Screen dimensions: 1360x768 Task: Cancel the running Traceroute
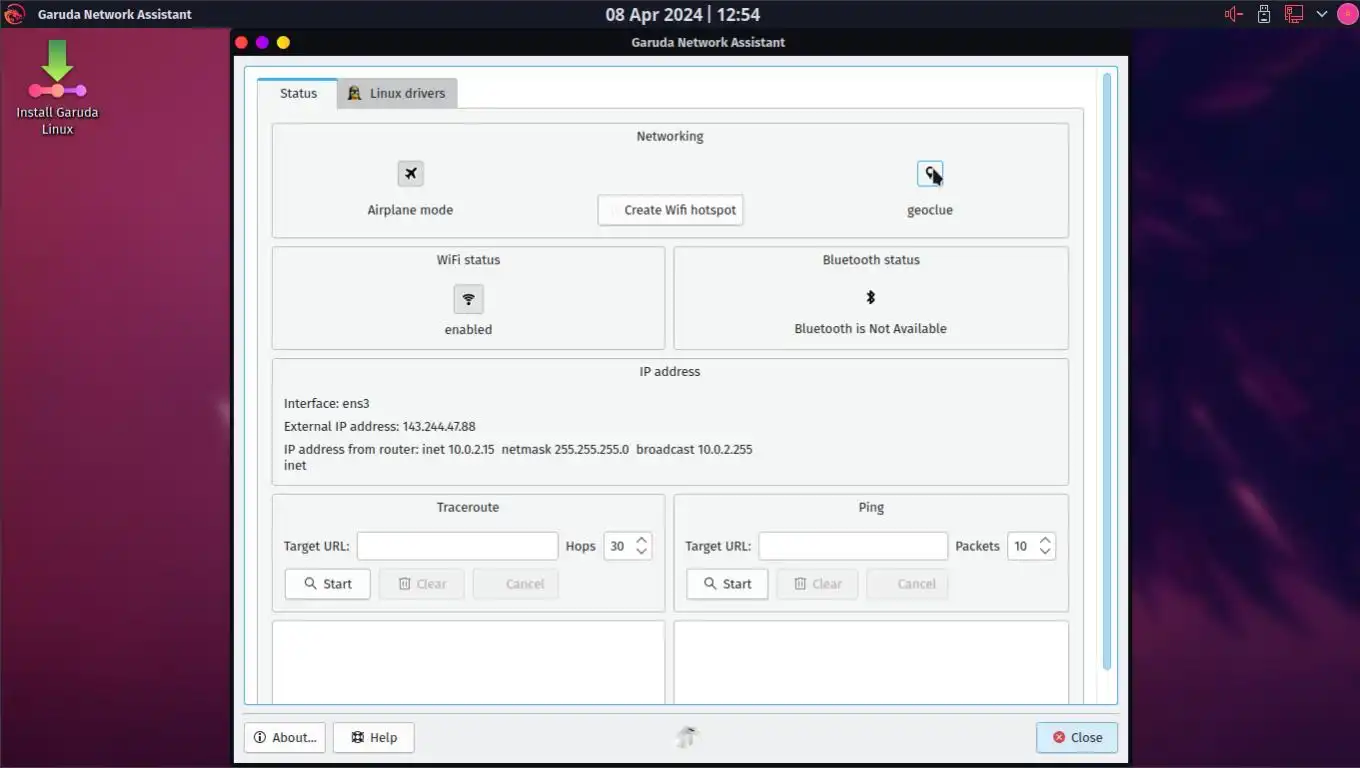(515, 584)
